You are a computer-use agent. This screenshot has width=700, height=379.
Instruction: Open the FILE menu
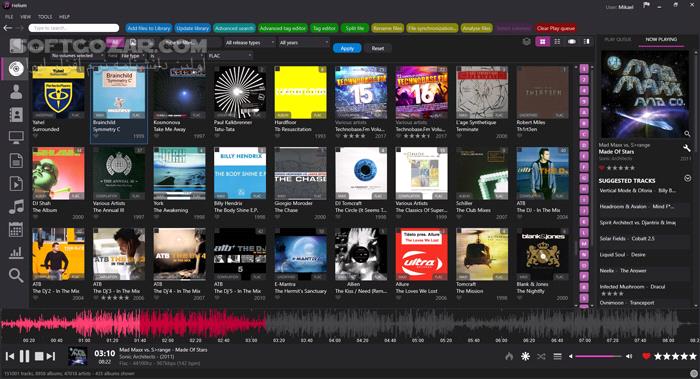(x=9, y=17)
